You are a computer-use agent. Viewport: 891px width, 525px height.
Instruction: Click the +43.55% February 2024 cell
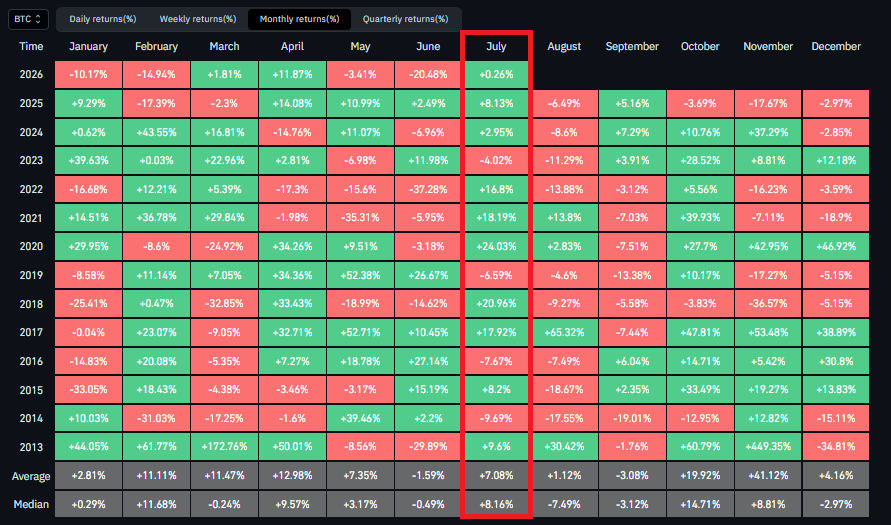pos(156,132)
